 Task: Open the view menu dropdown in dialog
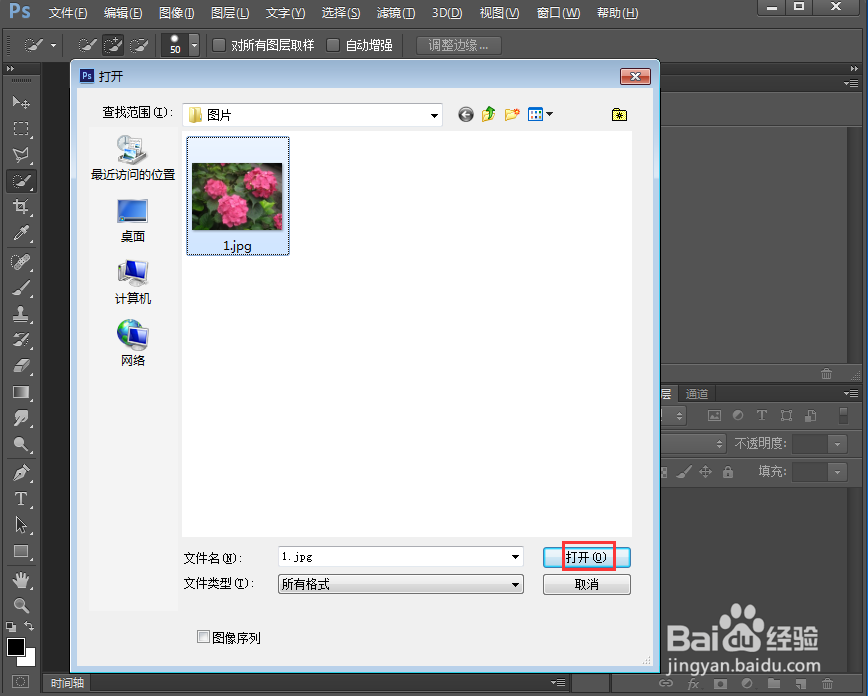coord(549,114)
